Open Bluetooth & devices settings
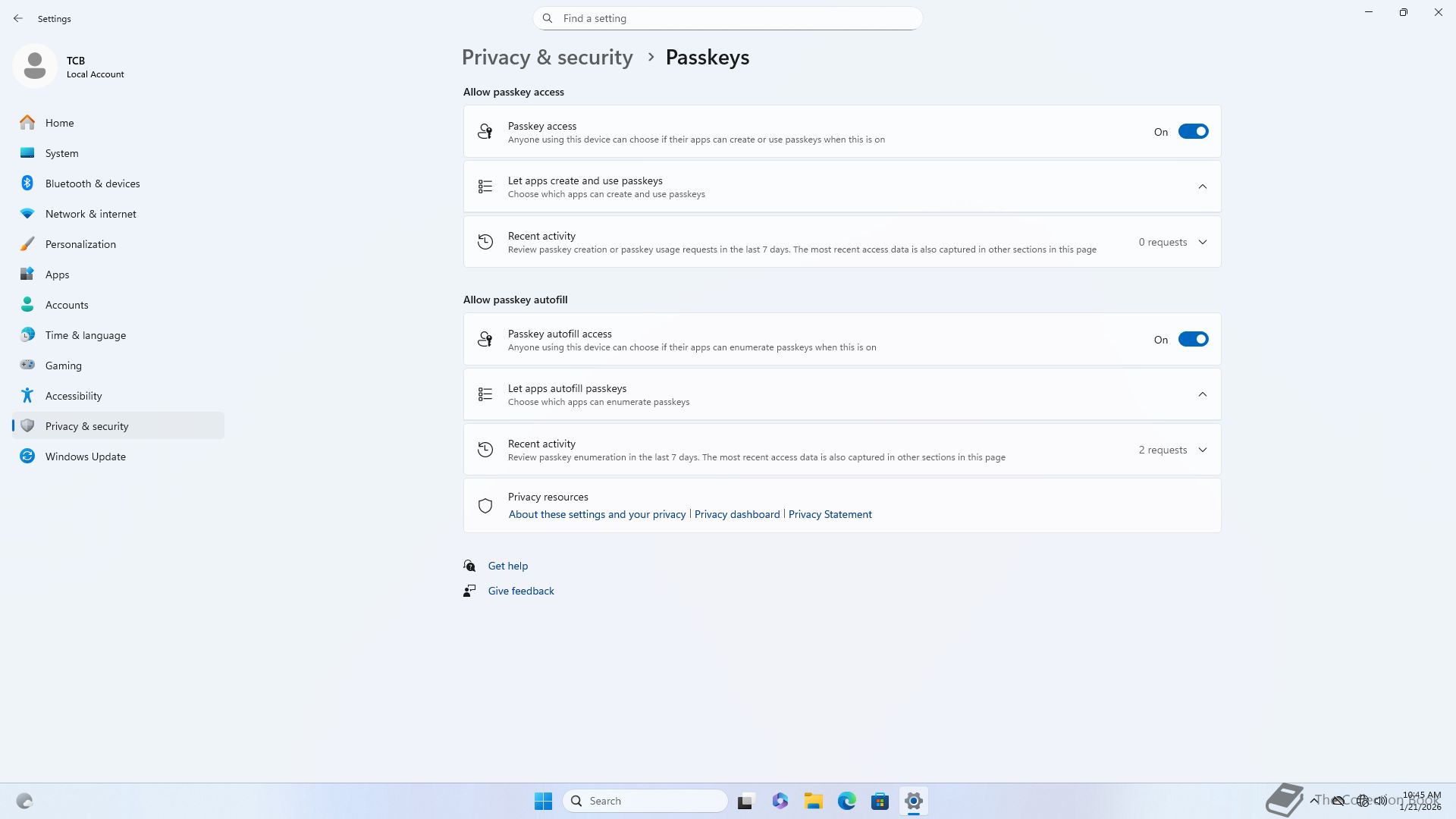 pyautogui.click(x=92, y=184)
